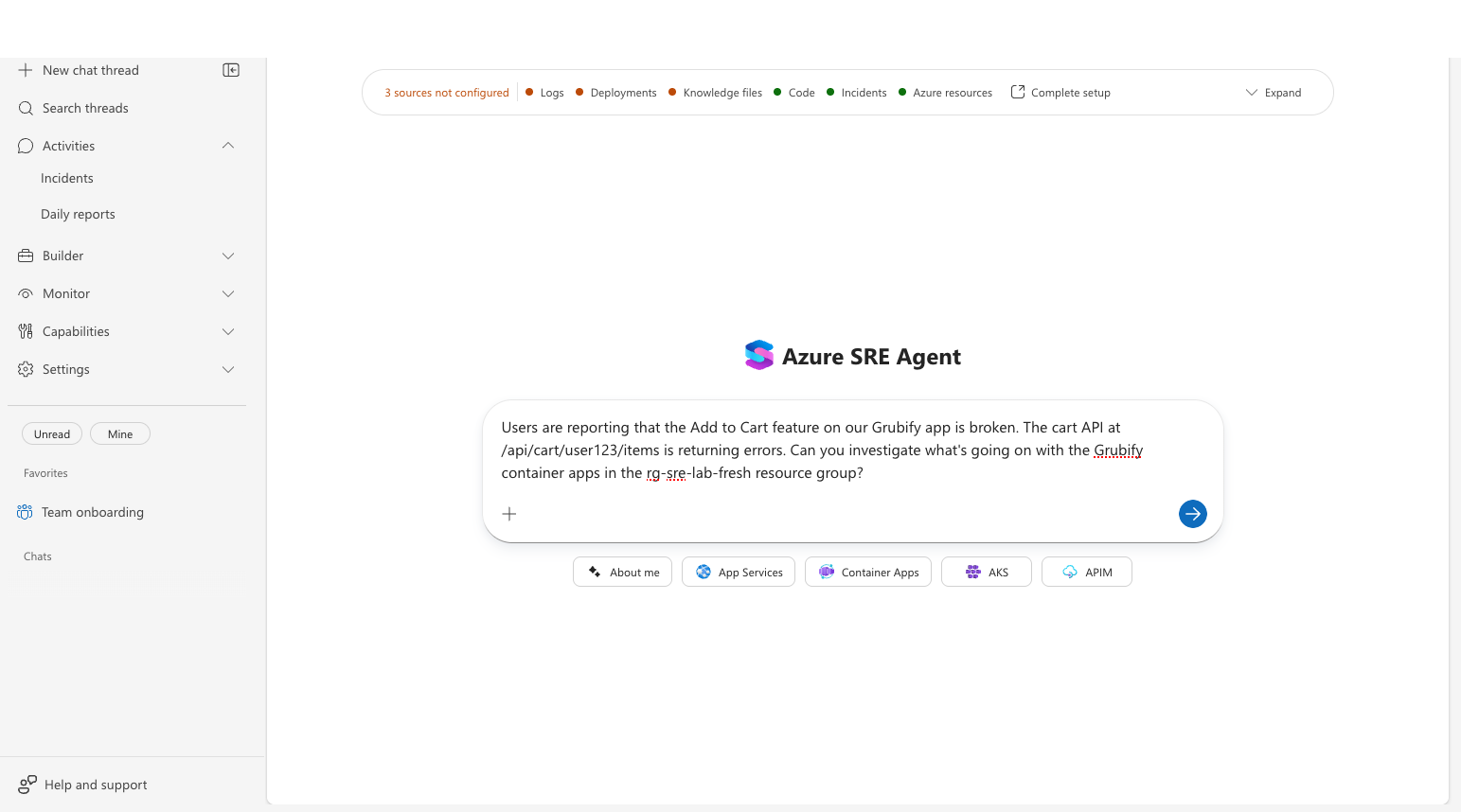Click the APIM suggestion button

(x=1087, y=572)
